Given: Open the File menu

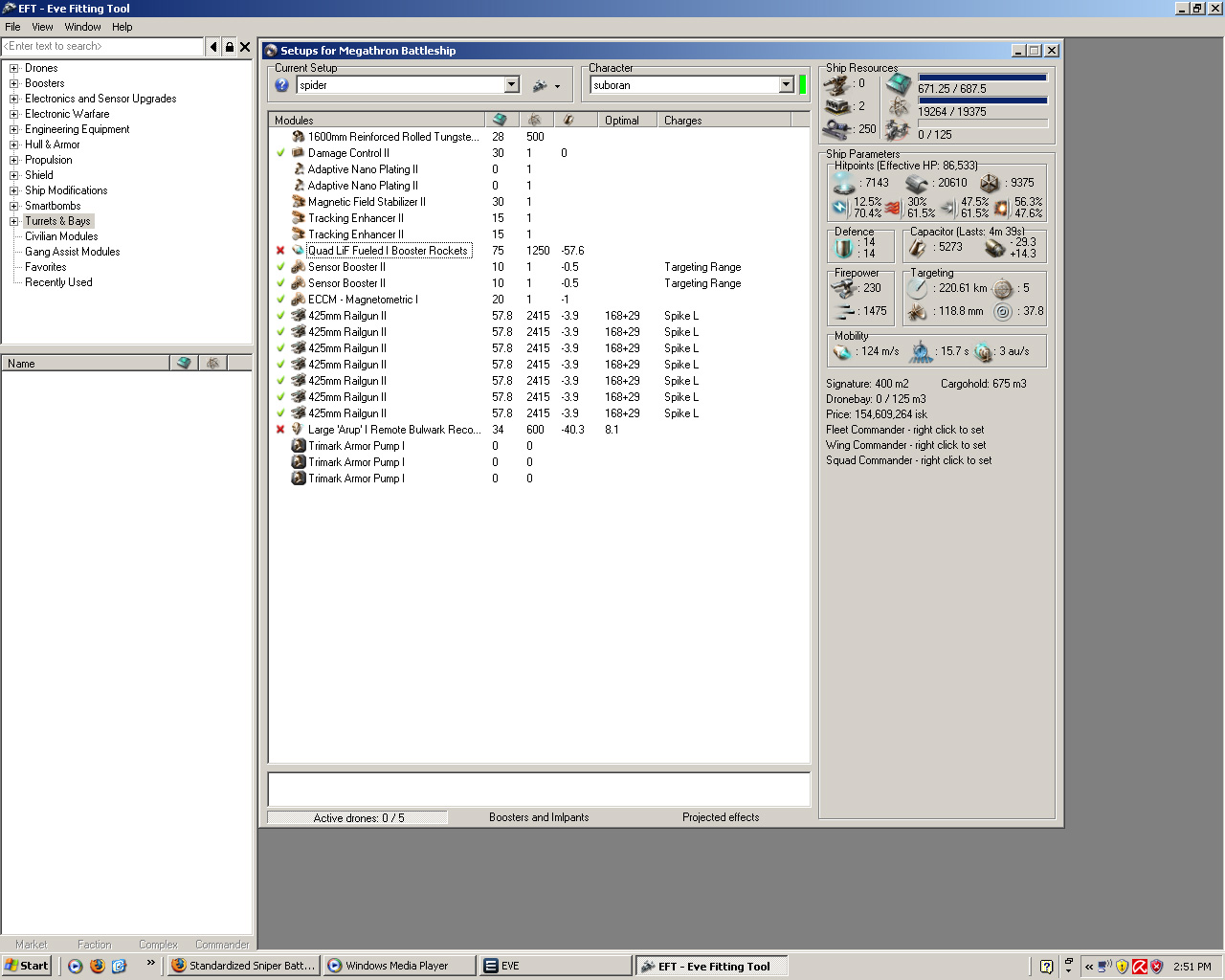Looking at the screenshot, I should coord(12,27).
